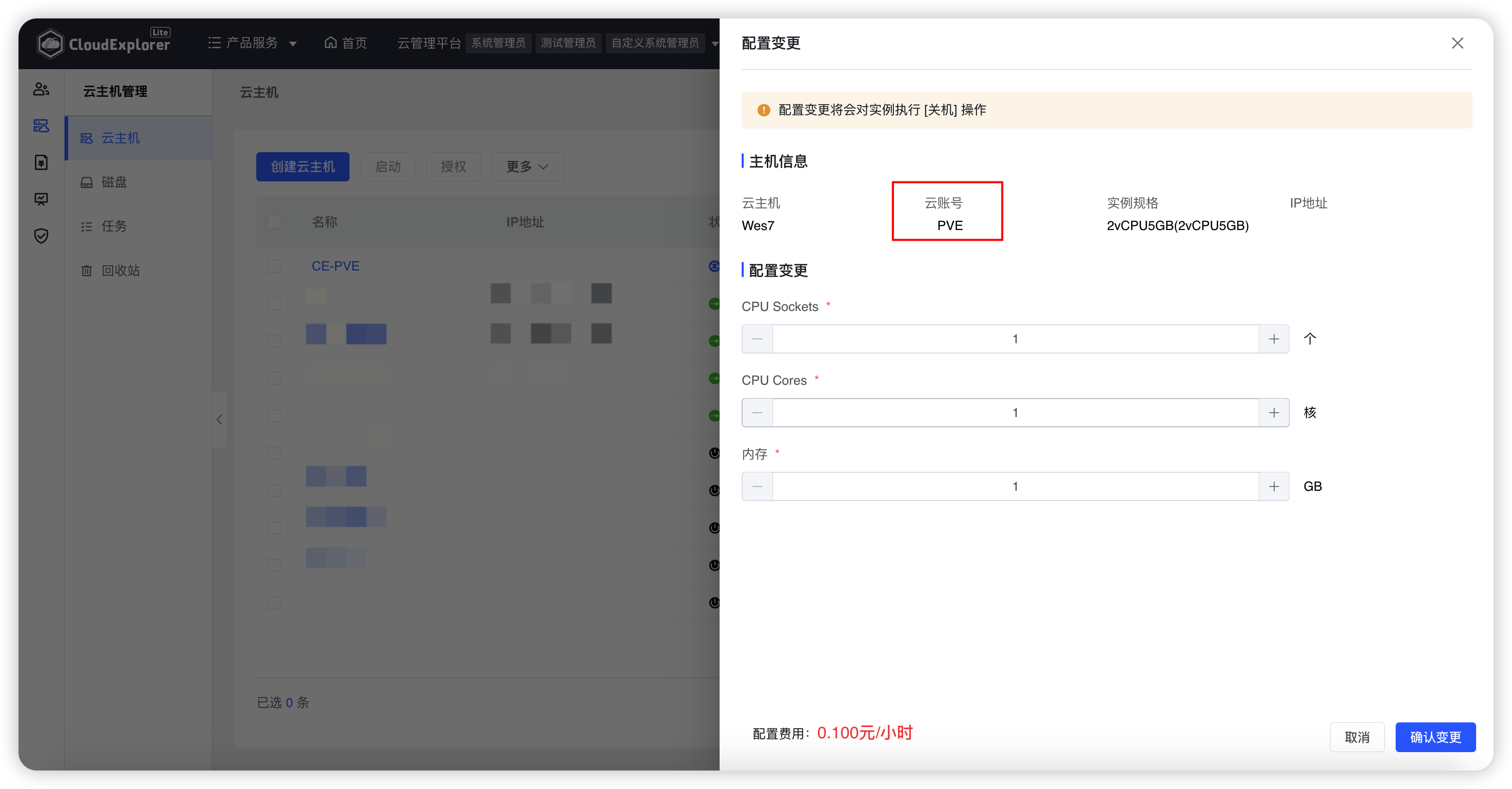The image size is (1512, 789).
Task: Open the cloud host management sidebar icon
Action: (x=41, y=126)
